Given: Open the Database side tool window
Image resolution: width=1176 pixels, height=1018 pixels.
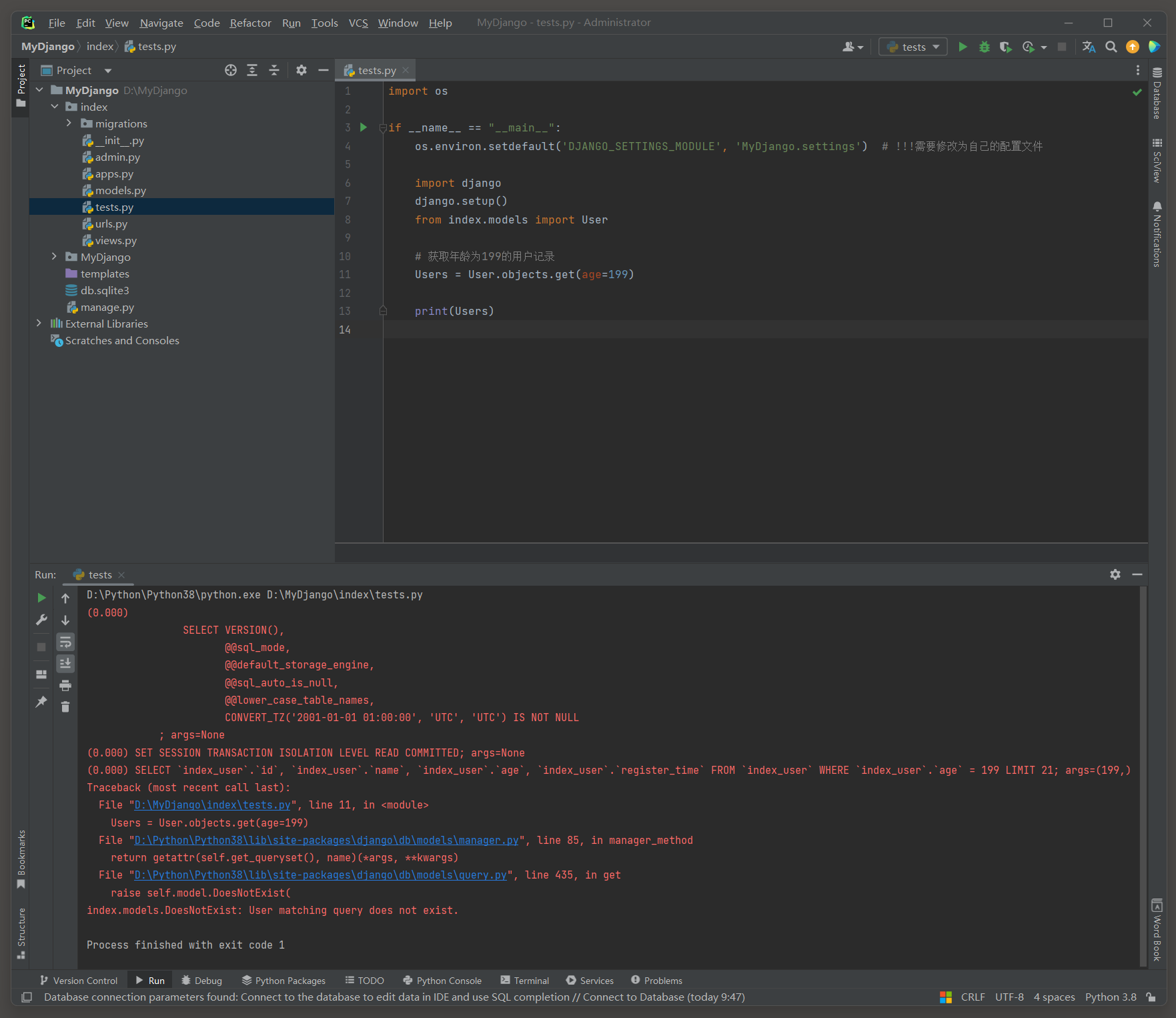Looking at the screenshot, I should [1157, 93].
